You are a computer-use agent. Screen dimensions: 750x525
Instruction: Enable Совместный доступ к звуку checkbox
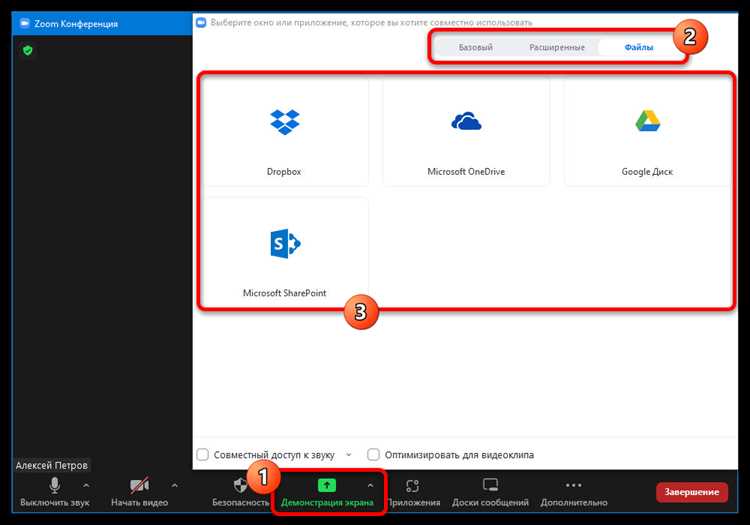pos(203,454)
